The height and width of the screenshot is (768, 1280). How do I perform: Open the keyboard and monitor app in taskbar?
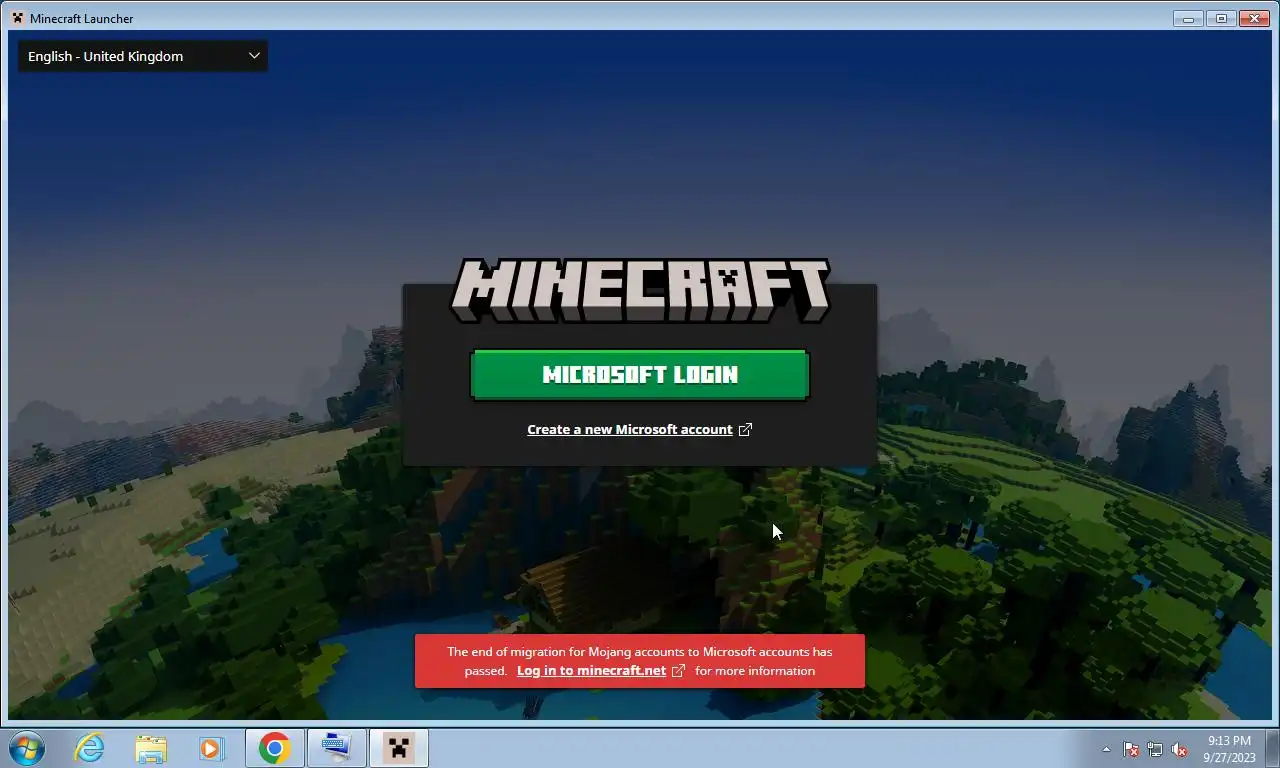tap(336, 748)
